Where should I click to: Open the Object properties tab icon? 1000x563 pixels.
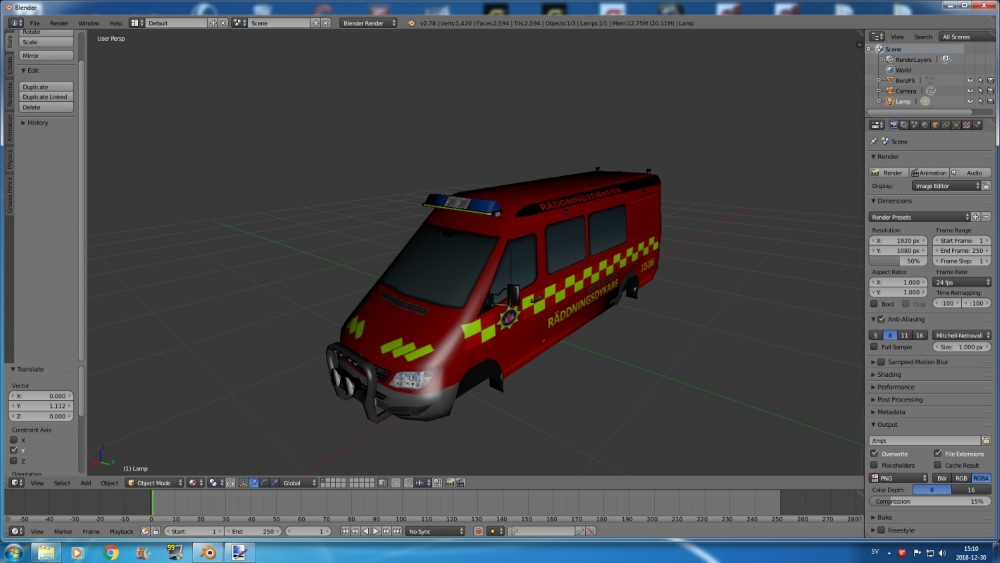935,125
